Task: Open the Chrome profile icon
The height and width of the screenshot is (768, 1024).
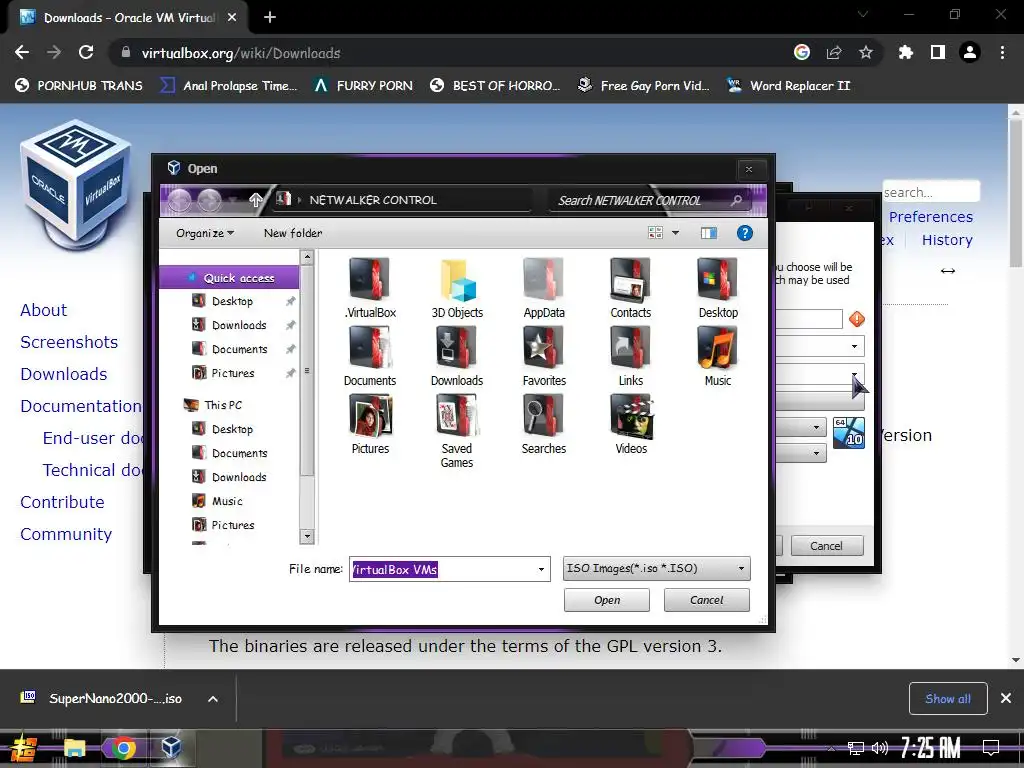Action: click(970, 52)
